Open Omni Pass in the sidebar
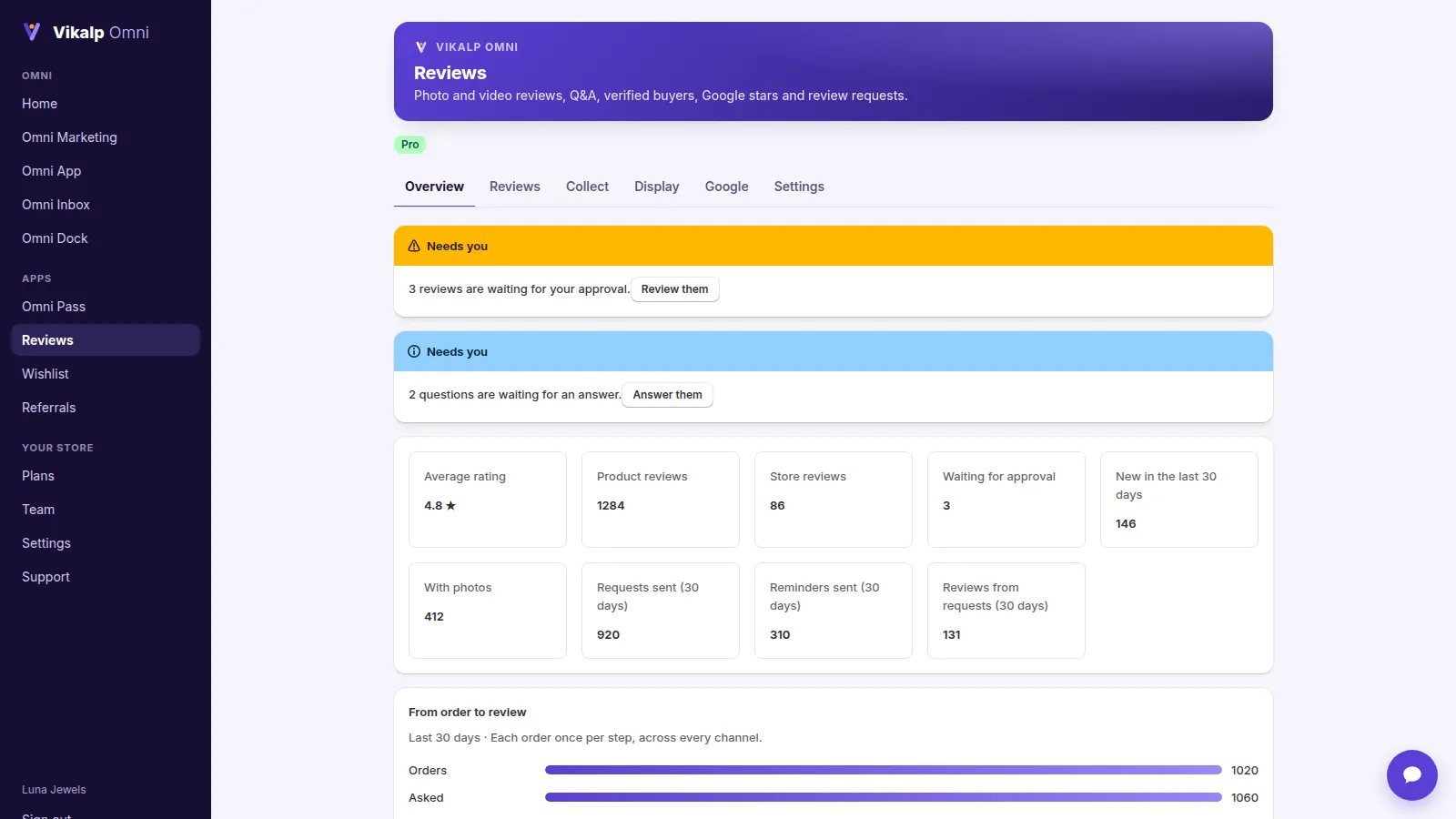 tap(106, 307)
